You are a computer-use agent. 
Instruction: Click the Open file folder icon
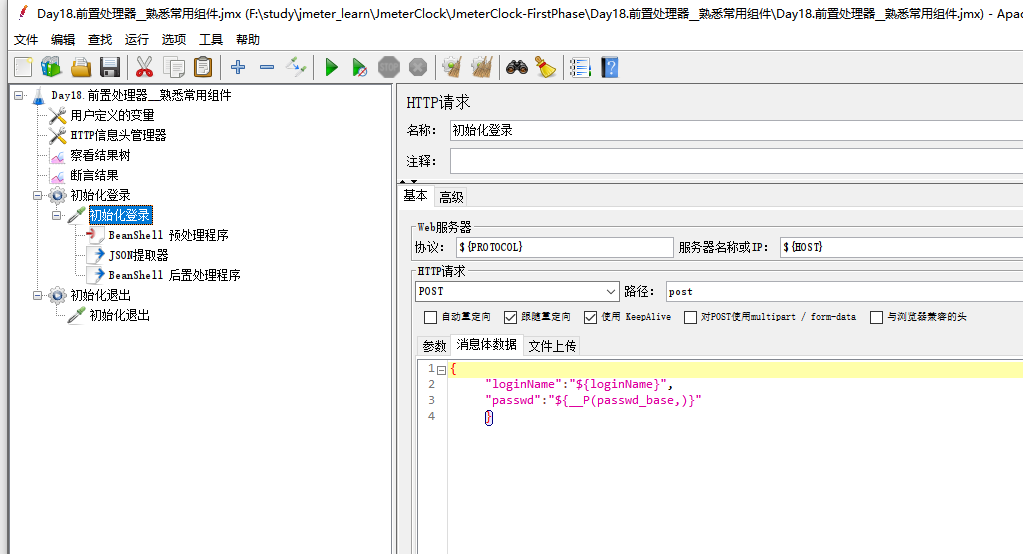click(x=81, y=67)
